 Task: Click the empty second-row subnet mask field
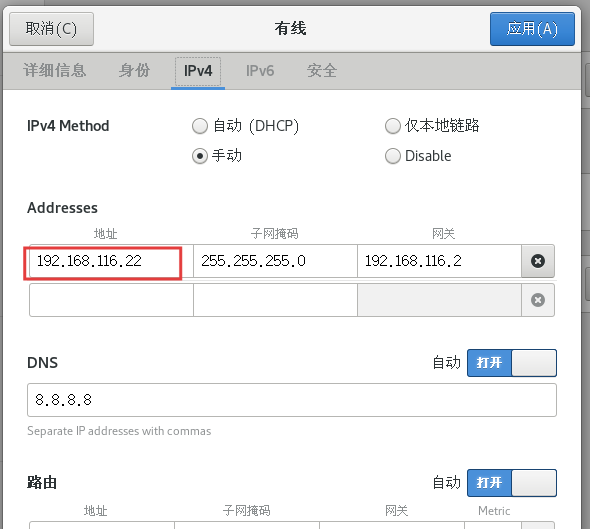[x=275, y=300]
